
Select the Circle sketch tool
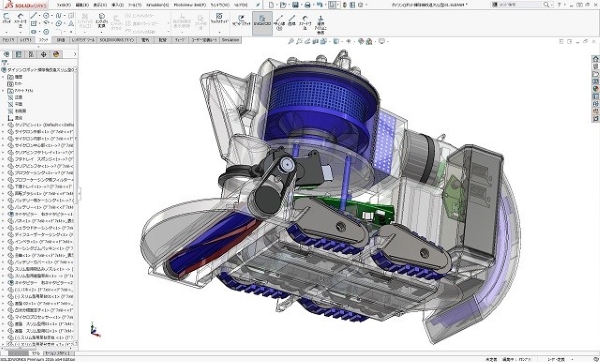tap(46, 16)
